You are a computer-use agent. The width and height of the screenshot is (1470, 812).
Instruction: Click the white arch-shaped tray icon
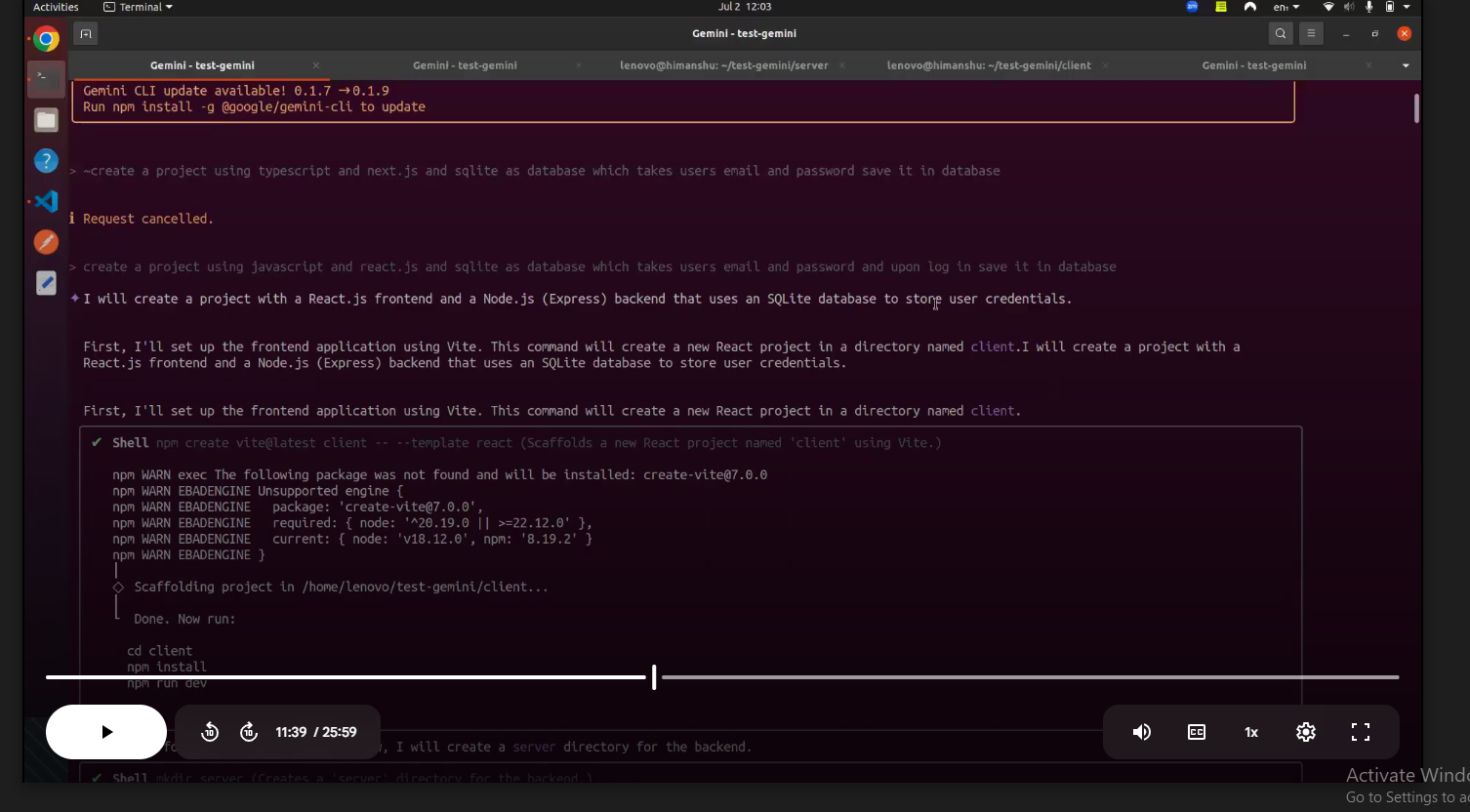click(x=1249, y=7)
